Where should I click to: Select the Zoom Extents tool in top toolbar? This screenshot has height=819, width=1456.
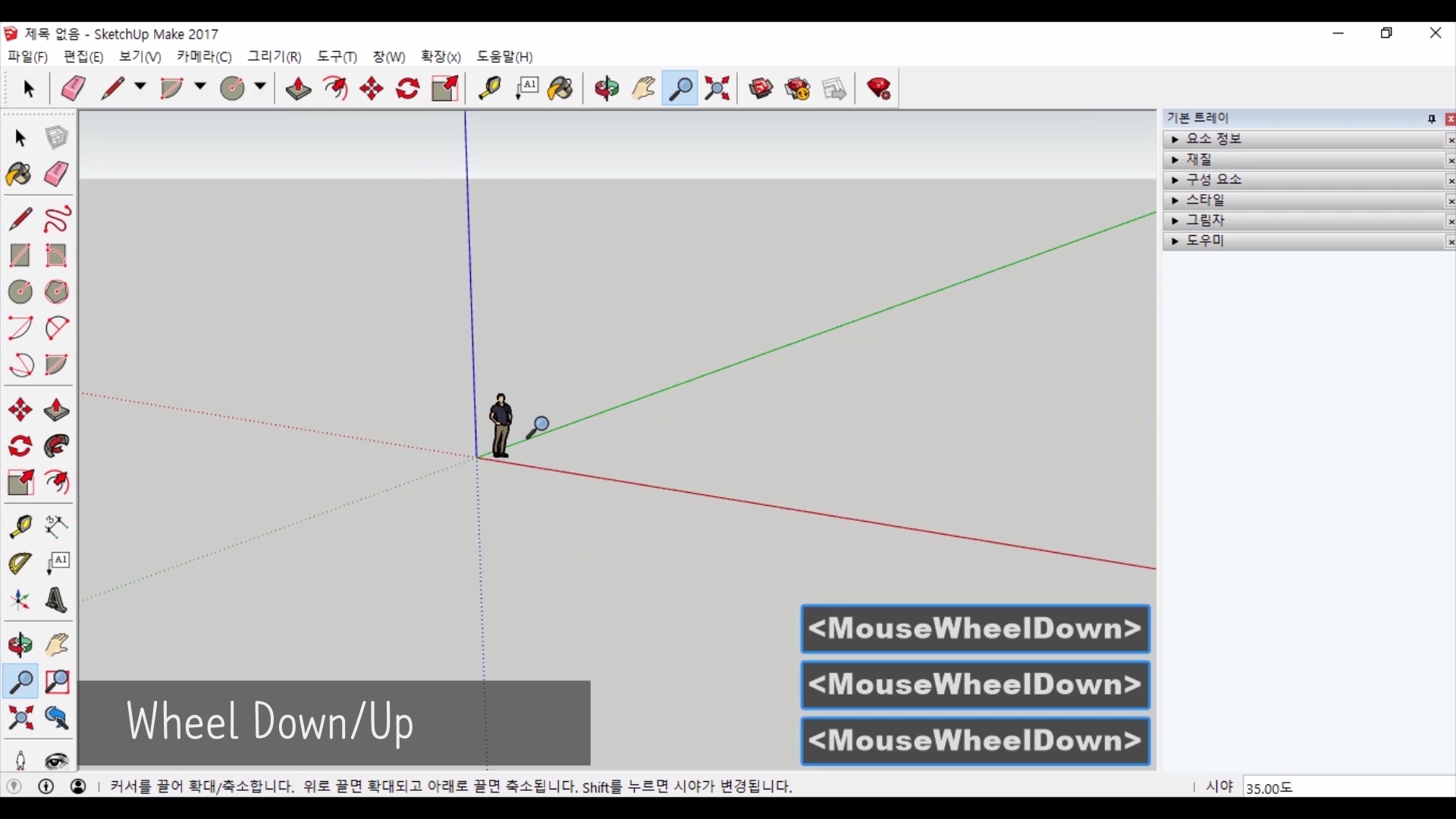point(717,89)
